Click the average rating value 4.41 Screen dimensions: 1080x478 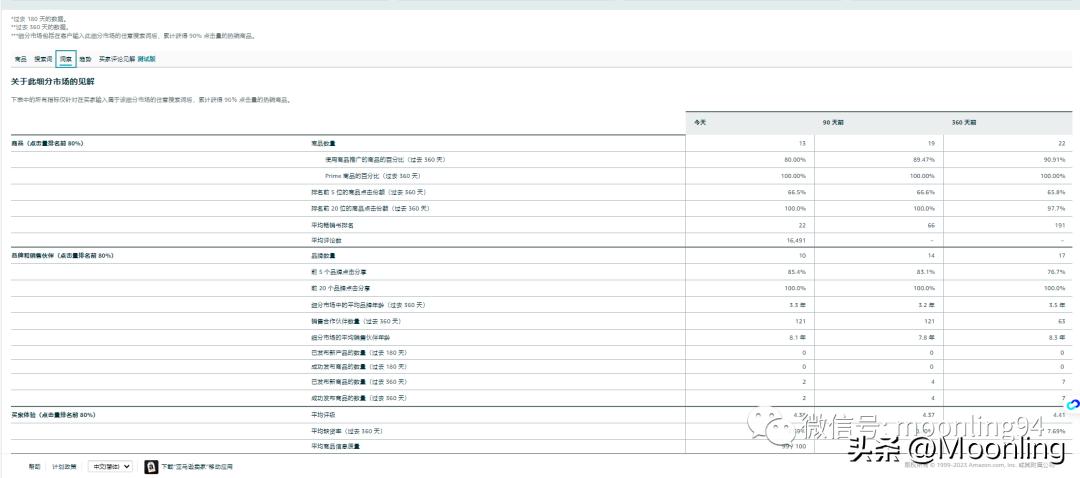pos(1059,415)
